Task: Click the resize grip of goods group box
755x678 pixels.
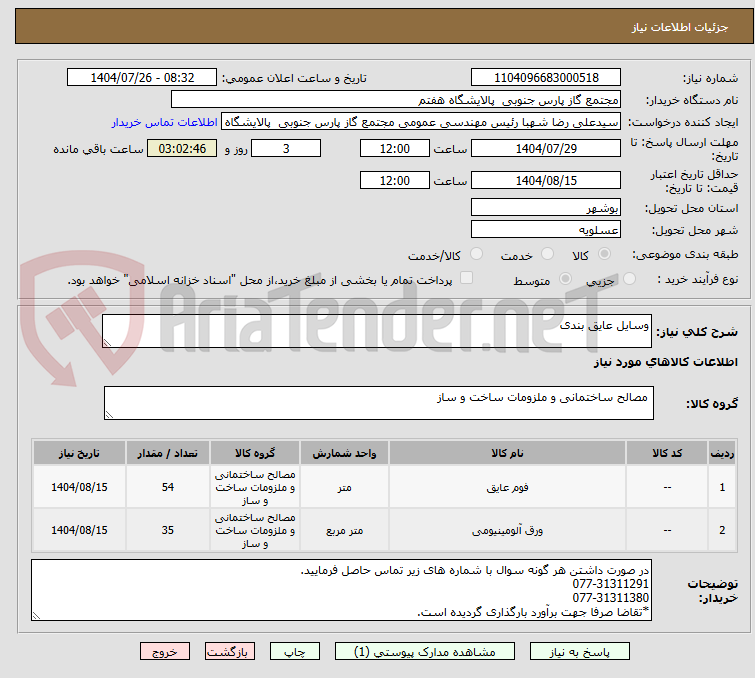Action: (x=109, y=415)
